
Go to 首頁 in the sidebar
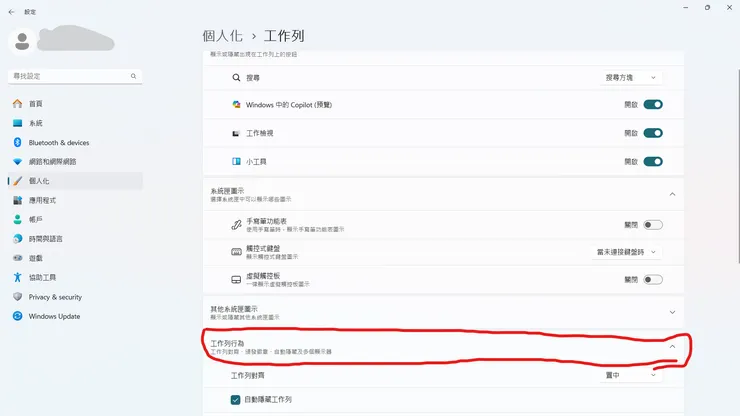[75, 103]
